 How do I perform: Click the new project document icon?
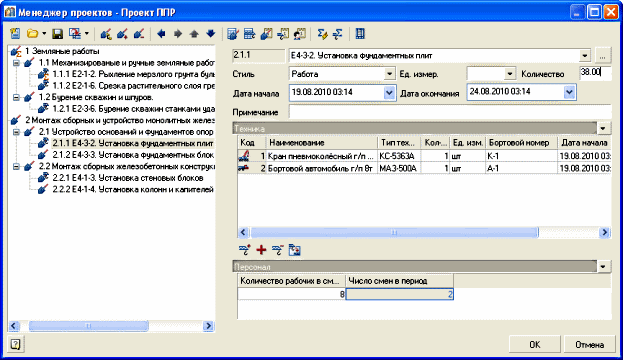[15, 34]
